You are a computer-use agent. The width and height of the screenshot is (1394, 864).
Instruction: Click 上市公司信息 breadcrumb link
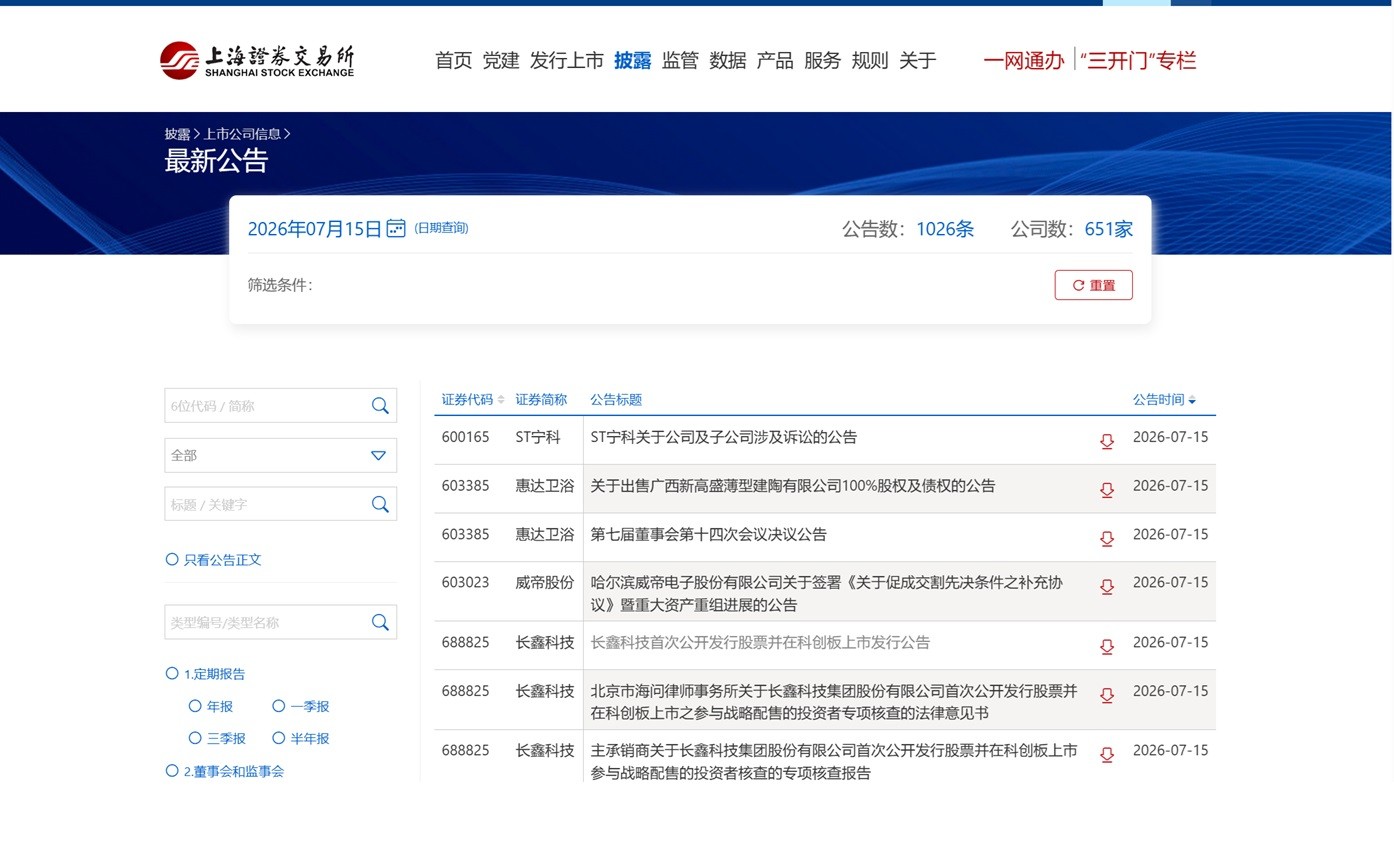pos(243,133)
